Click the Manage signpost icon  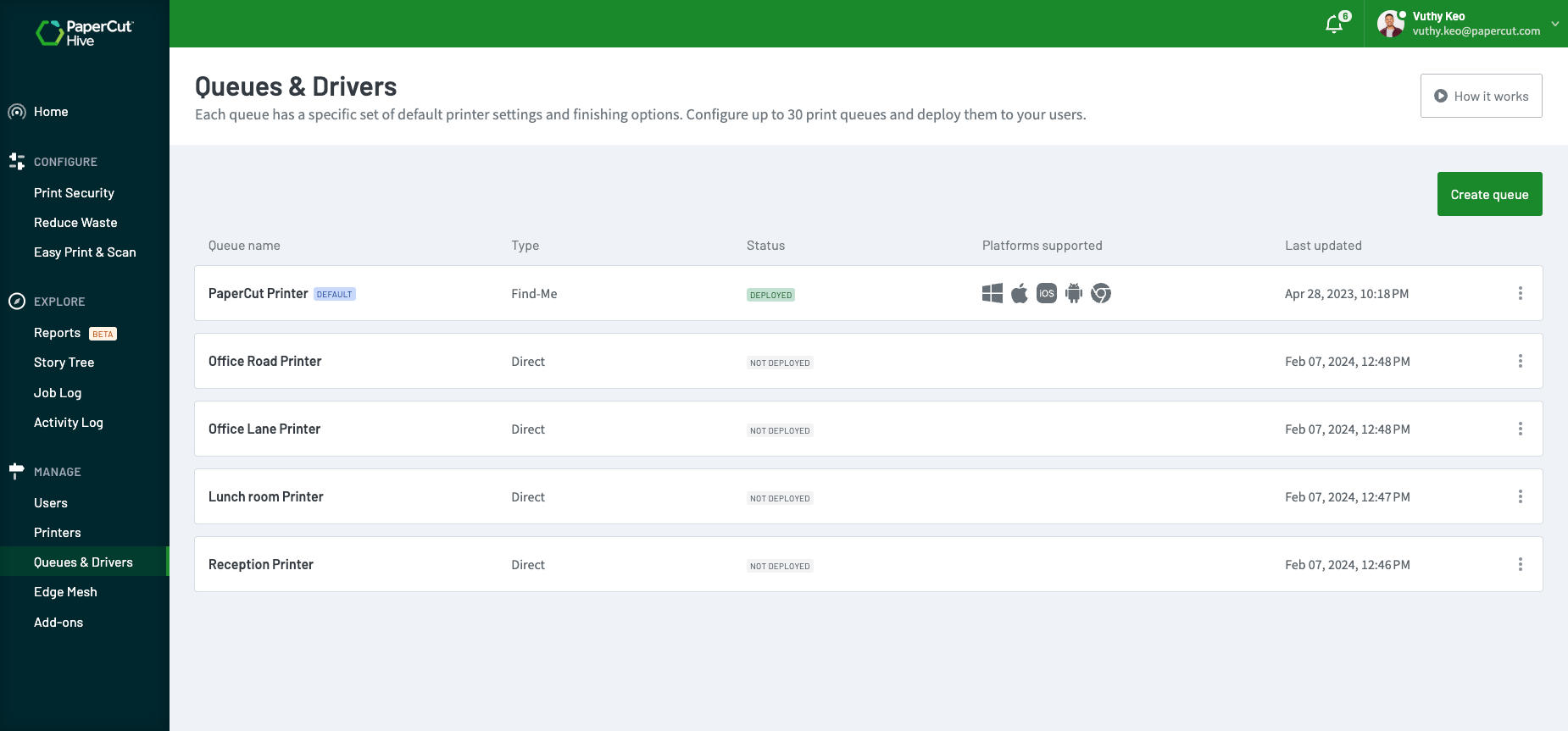[x=16, y=471]
